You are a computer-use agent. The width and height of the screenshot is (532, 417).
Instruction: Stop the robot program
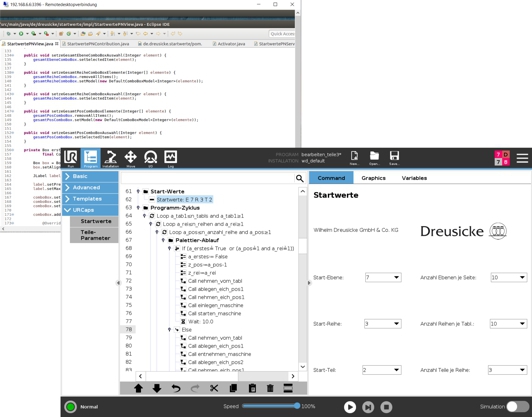pos(386,407)
